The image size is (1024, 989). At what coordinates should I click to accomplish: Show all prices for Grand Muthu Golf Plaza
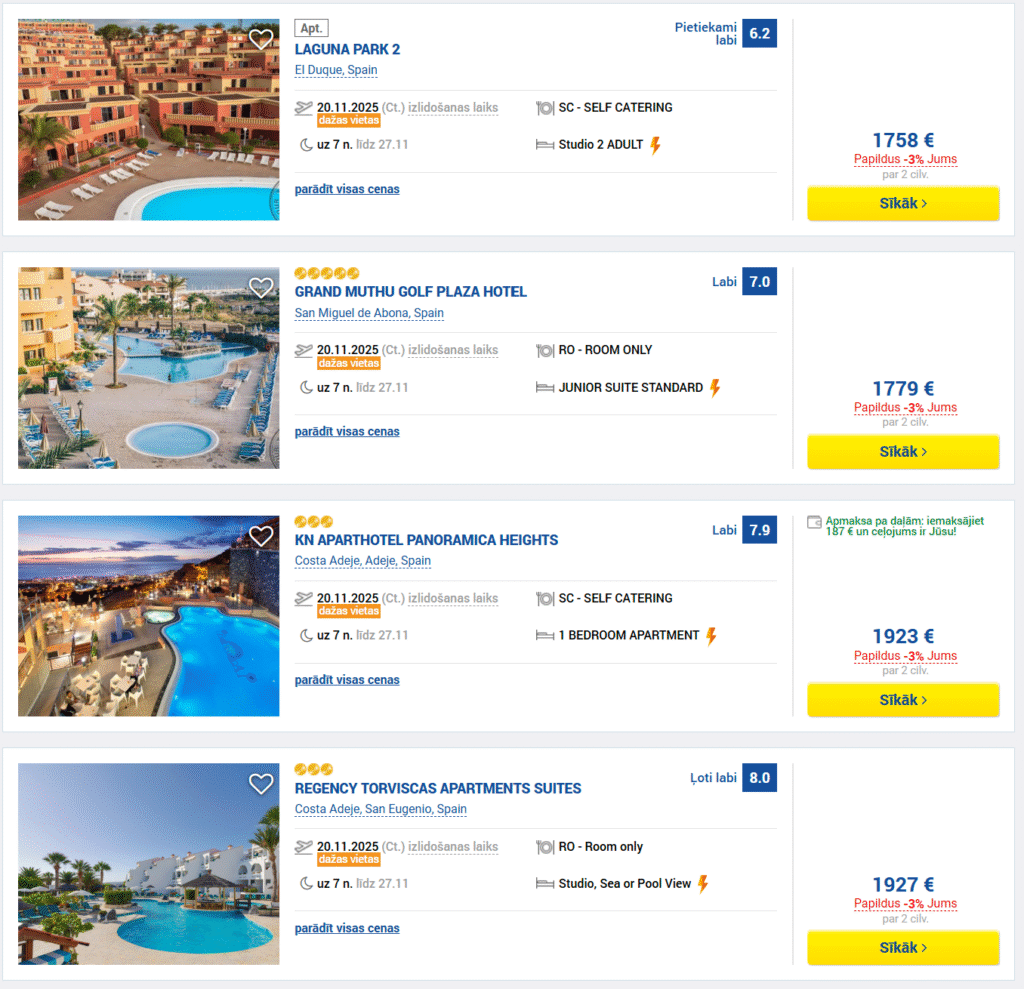tap(347, 432)
